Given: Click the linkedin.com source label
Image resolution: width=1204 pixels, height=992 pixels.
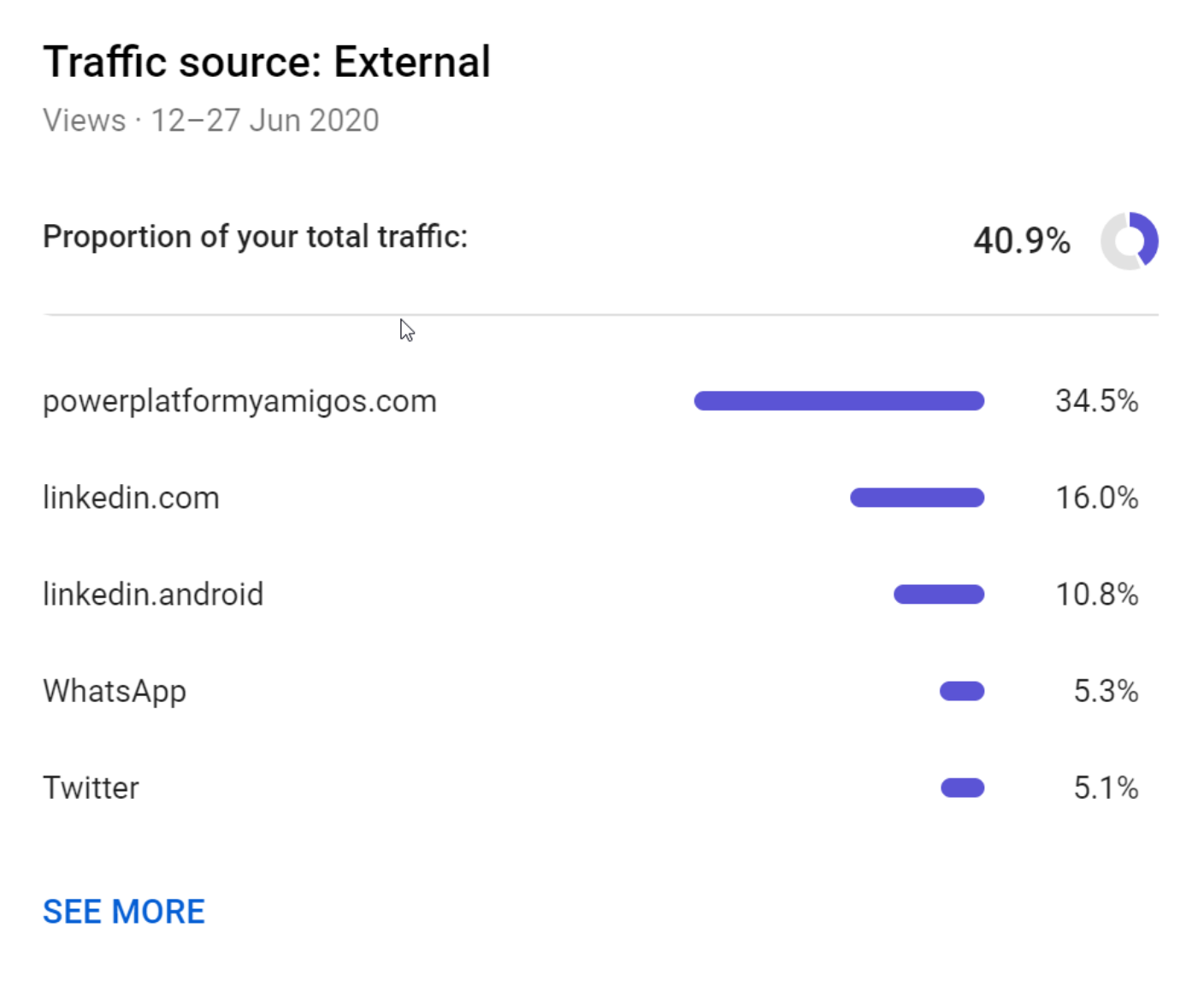Looking at the screenshot, I should point(131,498).
